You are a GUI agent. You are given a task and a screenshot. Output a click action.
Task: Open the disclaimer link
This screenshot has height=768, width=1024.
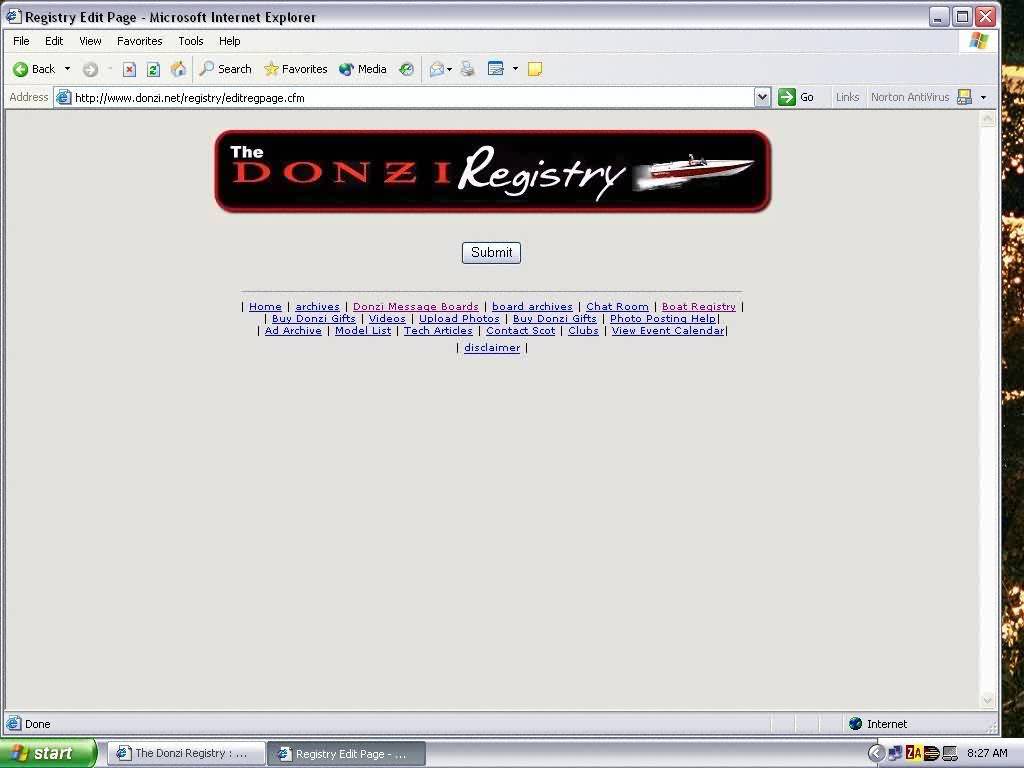492,347
